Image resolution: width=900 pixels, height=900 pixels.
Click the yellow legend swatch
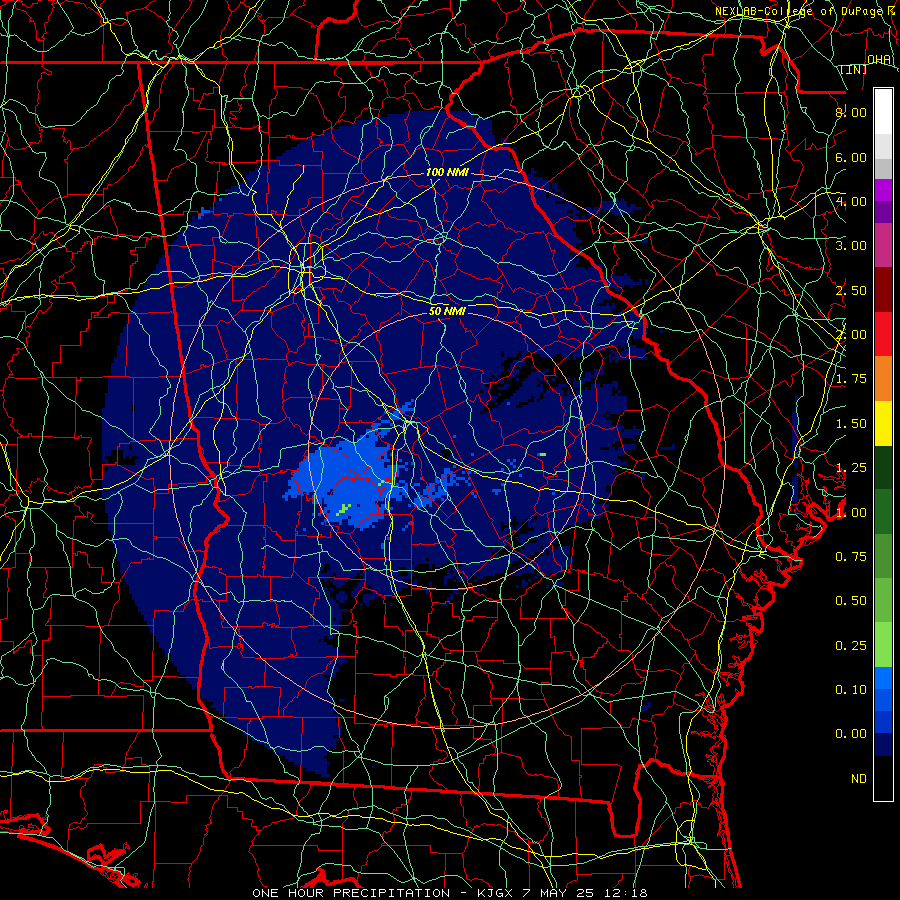pyautogui.click(x=883, y=423)
